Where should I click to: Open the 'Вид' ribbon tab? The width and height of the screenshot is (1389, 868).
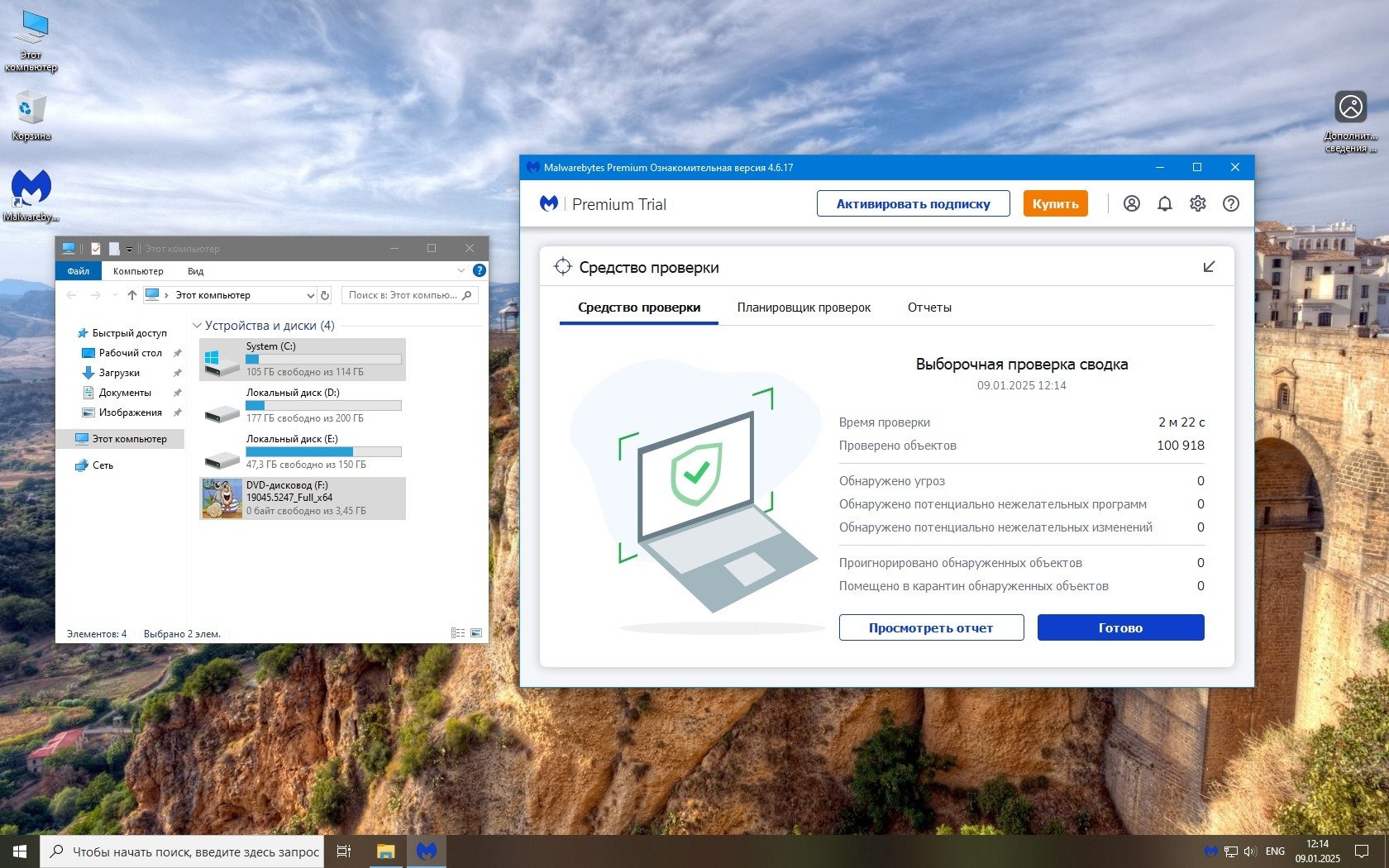195,270
